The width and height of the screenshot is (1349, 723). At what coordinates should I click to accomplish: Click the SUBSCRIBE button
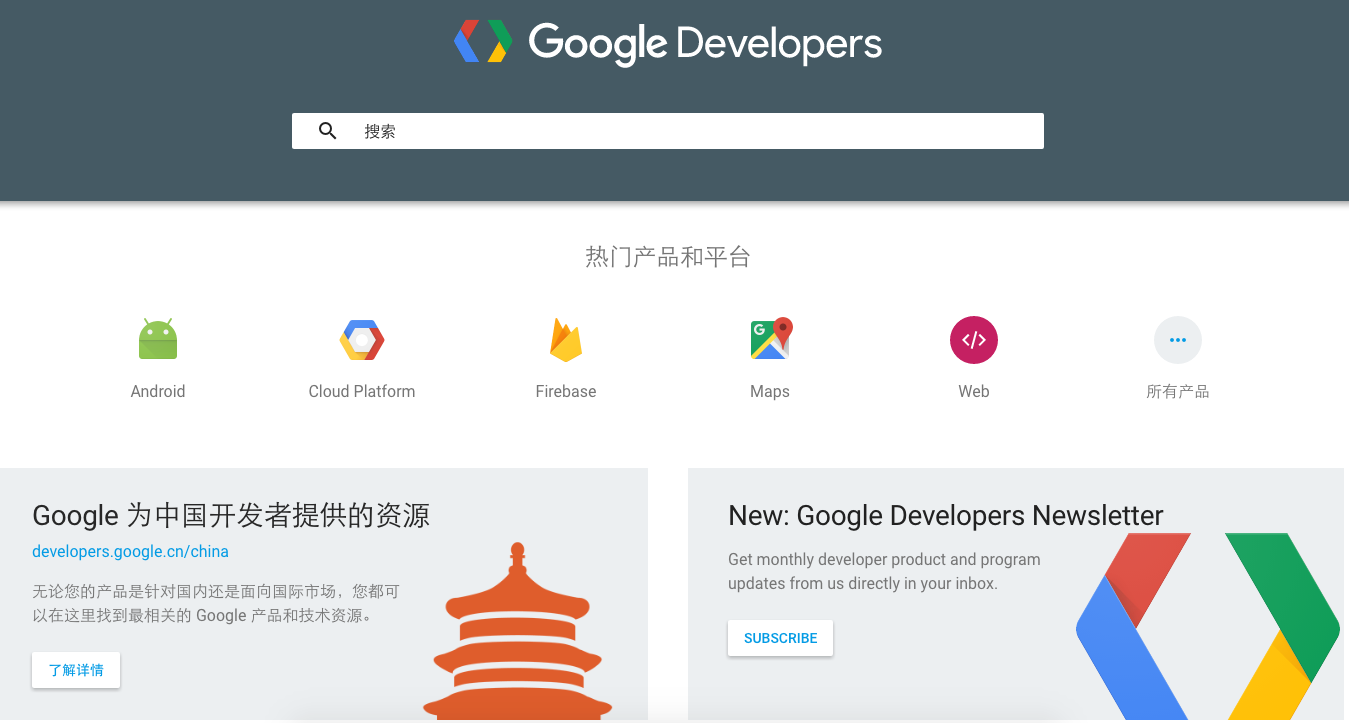(x=780, y=638)
